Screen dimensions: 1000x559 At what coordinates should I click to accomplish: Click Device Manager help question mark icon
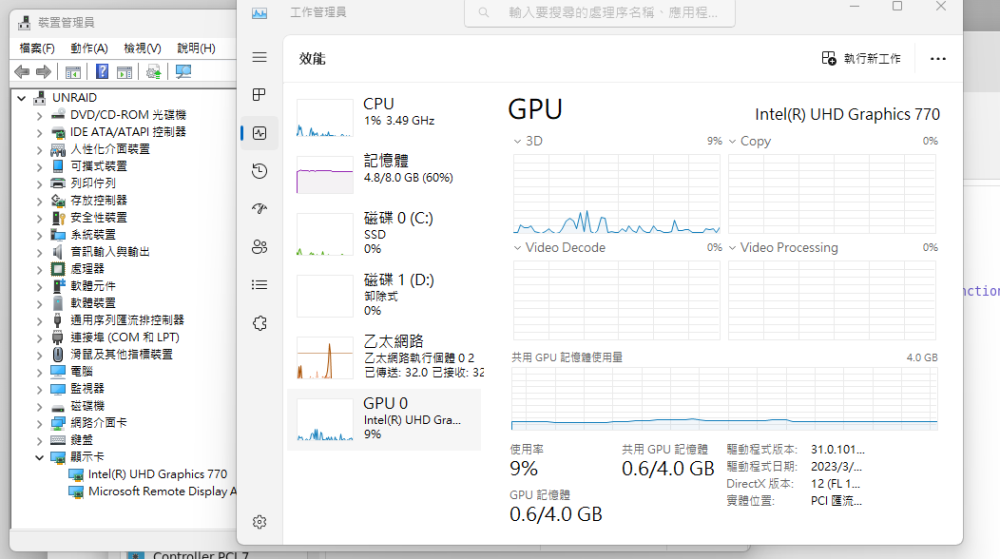click(x=102, y=72)
